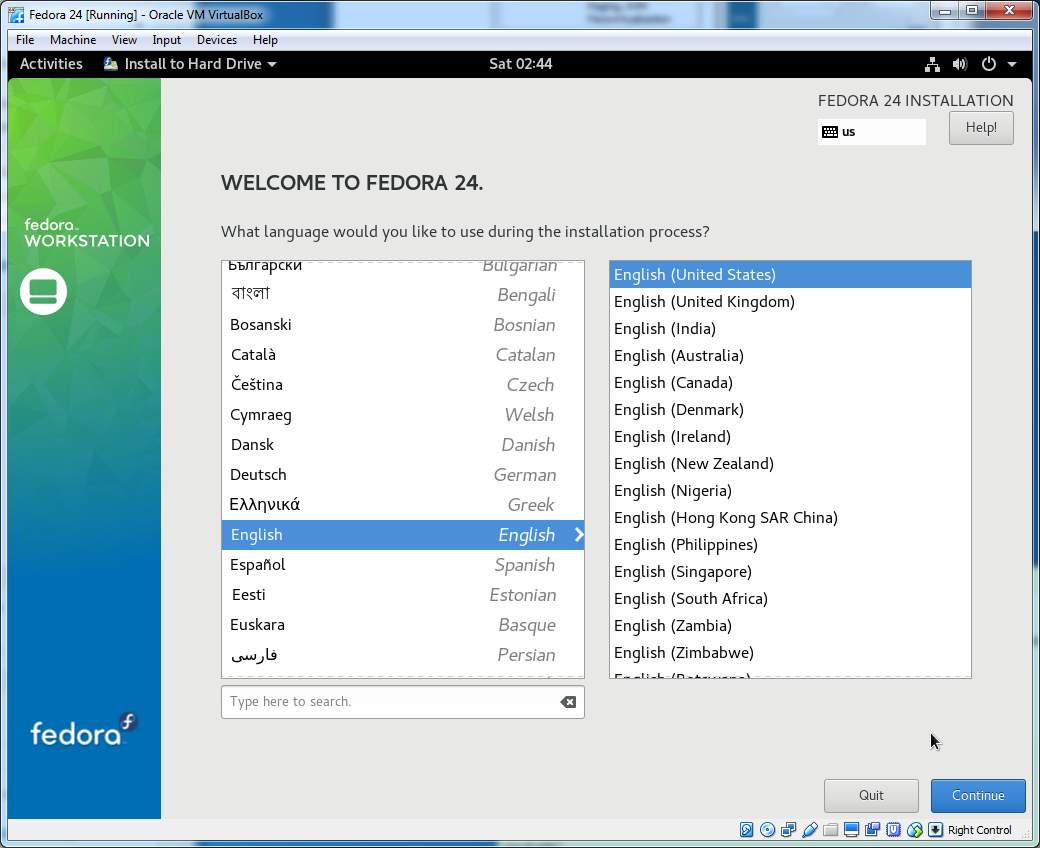
Task: Select Euskara (Basque) language
Action: [403, 625]
